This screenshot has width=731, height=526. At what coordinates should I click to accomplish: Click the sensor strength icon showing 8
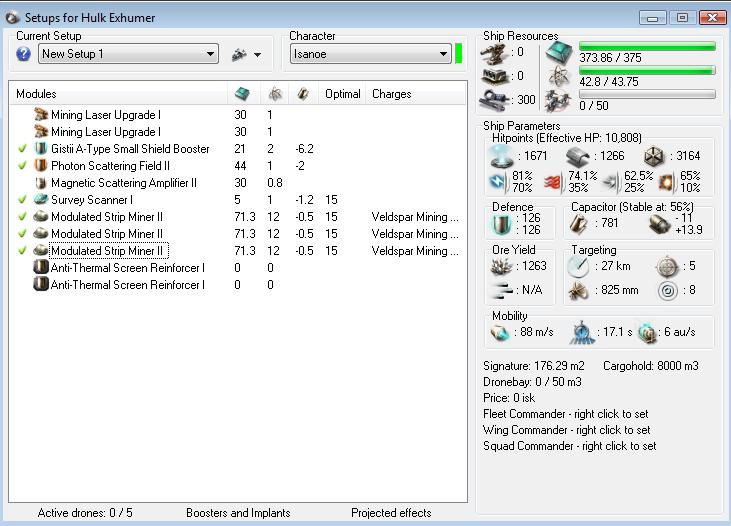click(x=668, y=291)
